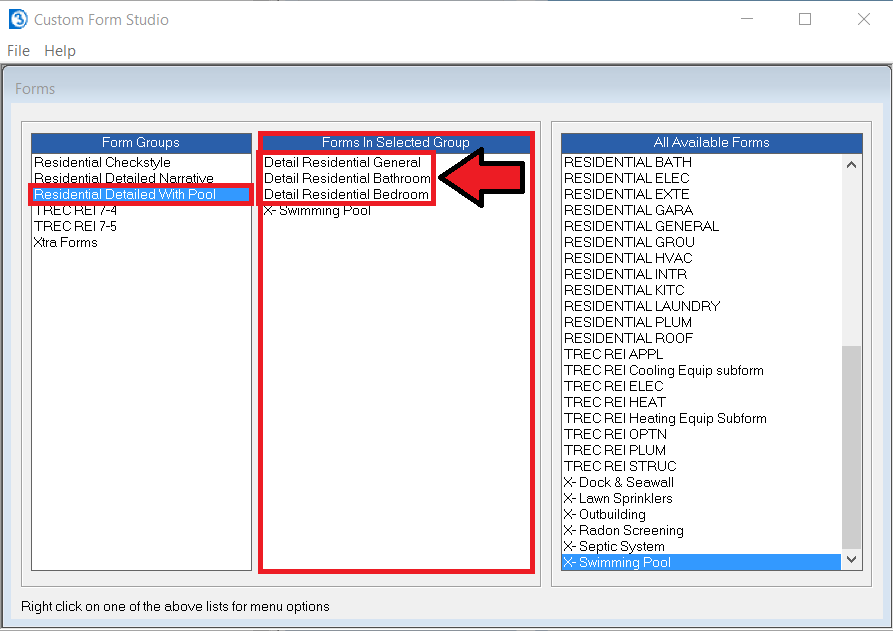Viewport: 893px width, 631px height.
Task: Click scroll down arrow in All Available Forms
Action: (x=851, y=559)
